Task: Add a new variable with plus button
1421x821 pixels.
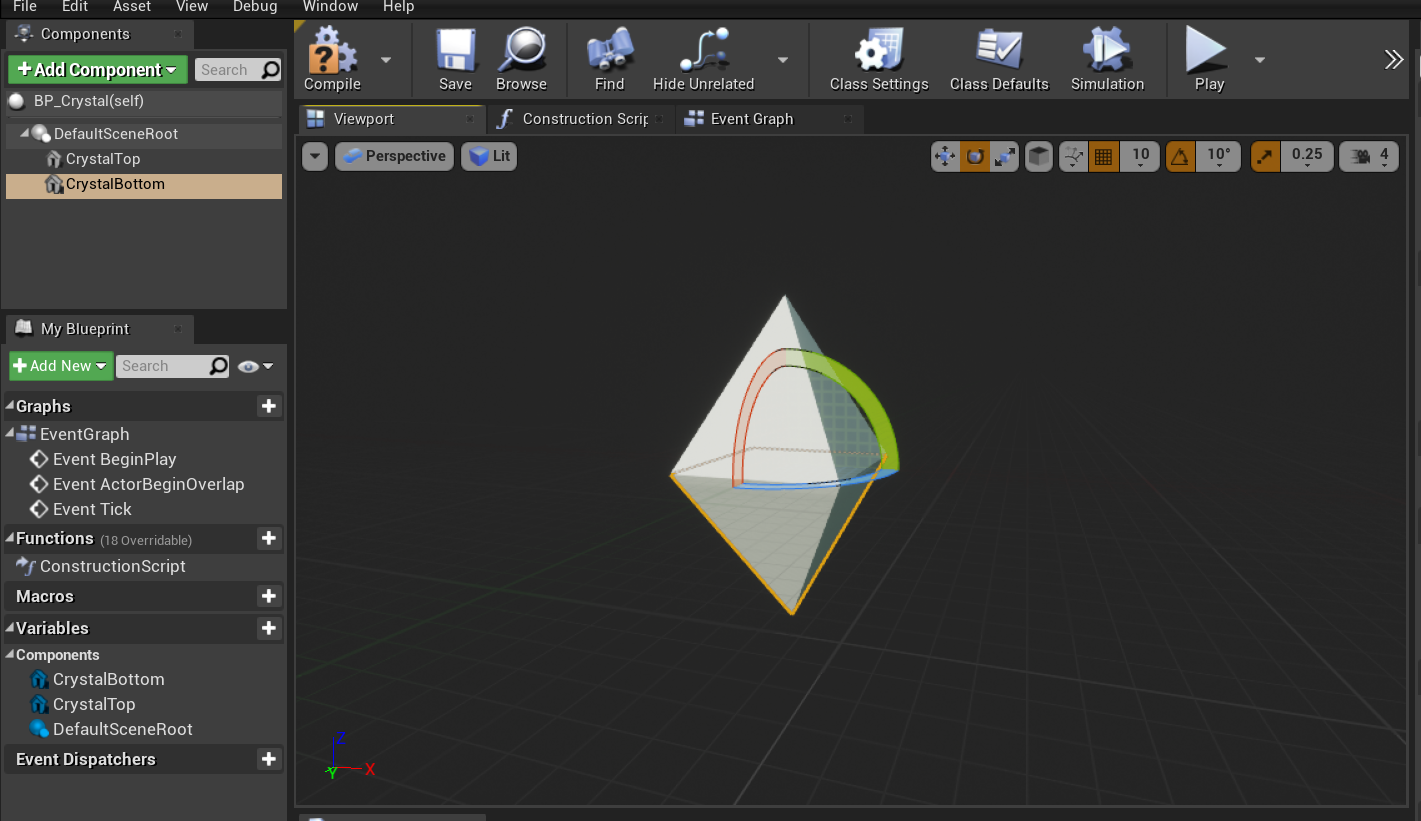Action: pyautogui.click(x=268, y=628)
